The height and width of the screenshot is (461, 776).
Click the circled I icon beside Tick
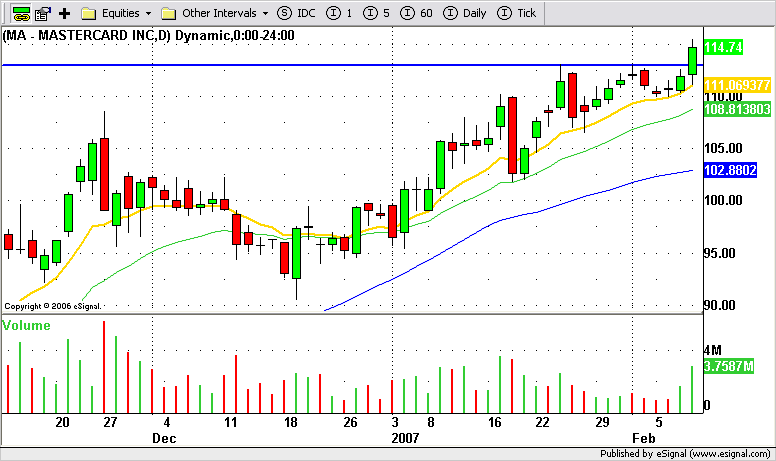(504, 13)
